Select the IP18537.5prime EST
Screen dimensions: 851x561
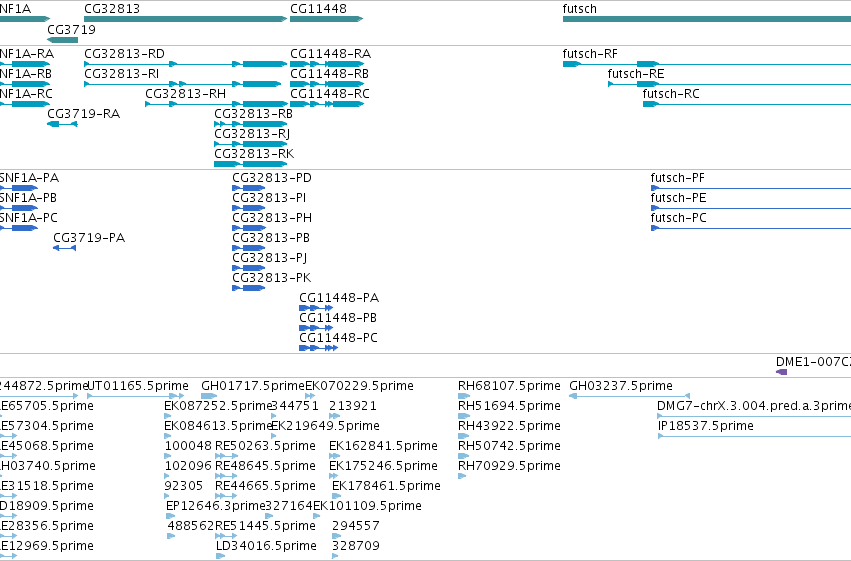click(x=754, y=436)
